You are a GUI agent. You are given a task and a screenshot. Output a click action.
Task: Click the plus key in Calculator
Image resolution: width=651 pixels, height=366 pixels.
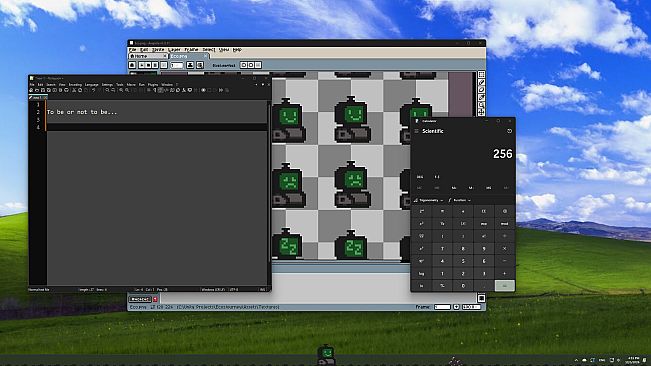(504, 273)
